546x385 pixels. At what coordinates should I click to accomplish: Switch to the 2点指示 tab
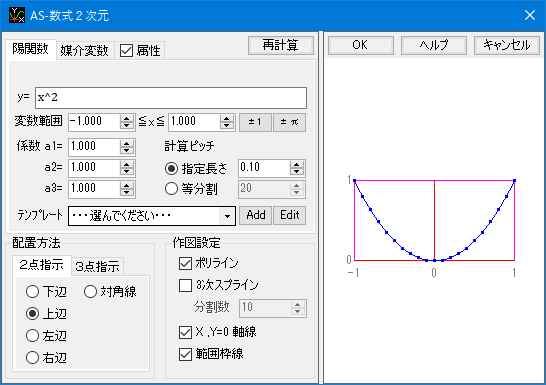pyautogui.click(x=41, y=265)
